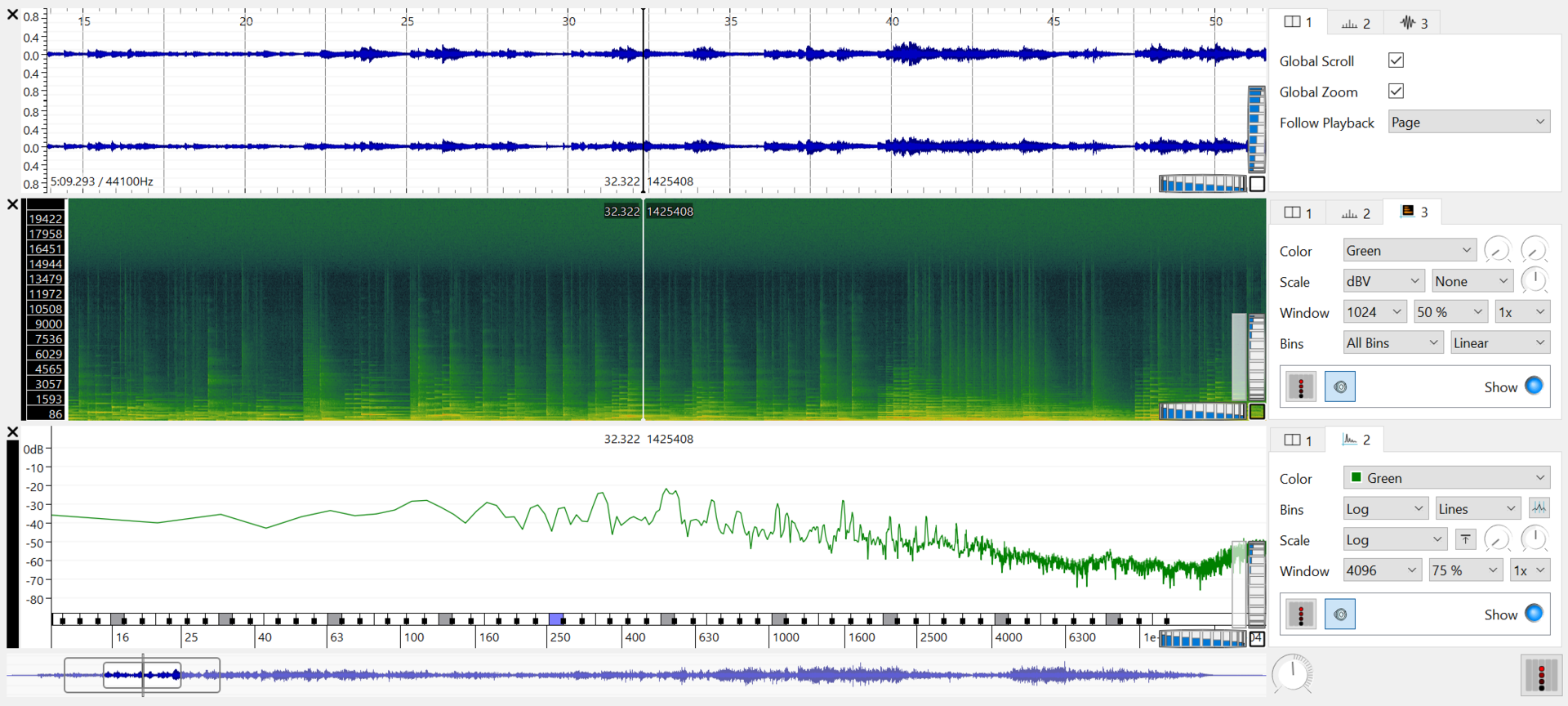1568x706 pixels.
Task: Open the normalization dropdown showing None
Action: coord(1472,281)
